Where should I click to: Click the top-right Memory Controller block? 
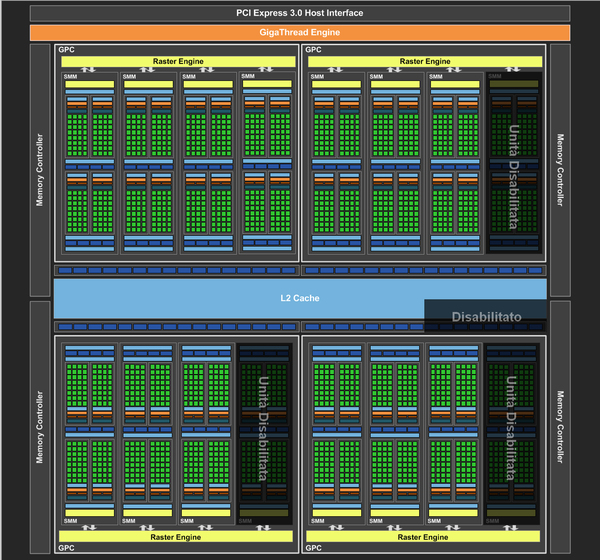point(560,170)
